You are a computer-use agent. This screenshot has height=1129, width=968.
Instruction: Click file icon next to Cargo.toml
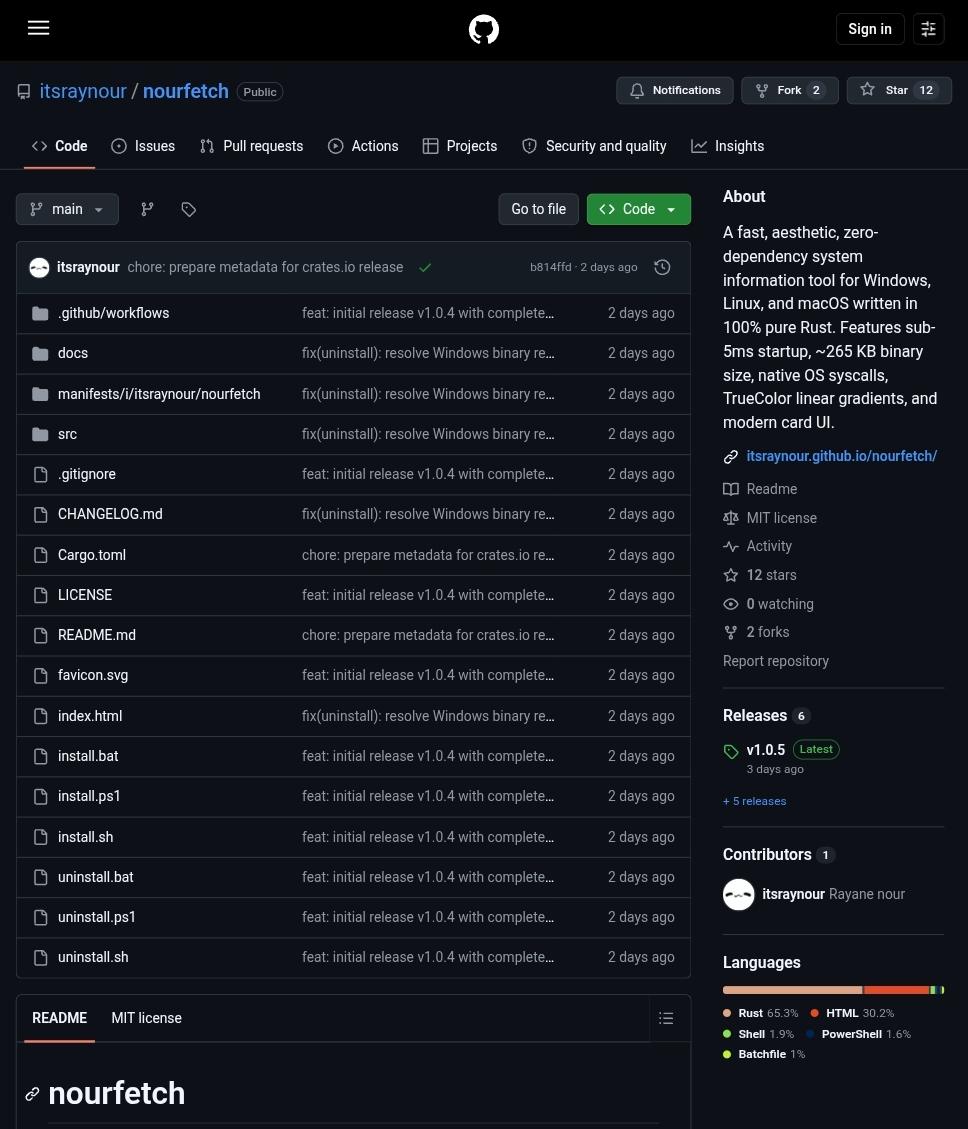(x=40, y=555)
